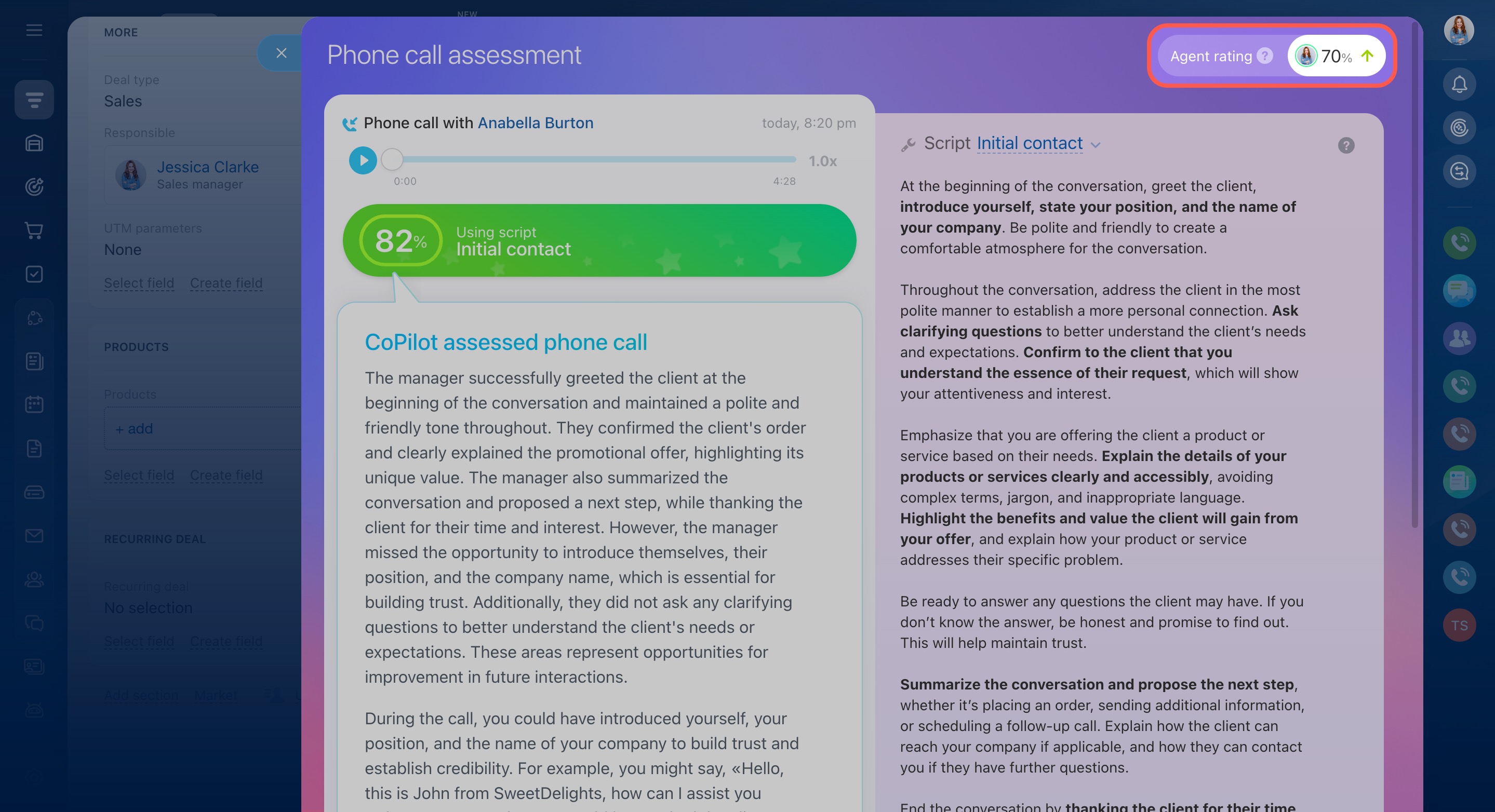
Task: Open the calendar icon in left sidebar
Action: (34, 404)
